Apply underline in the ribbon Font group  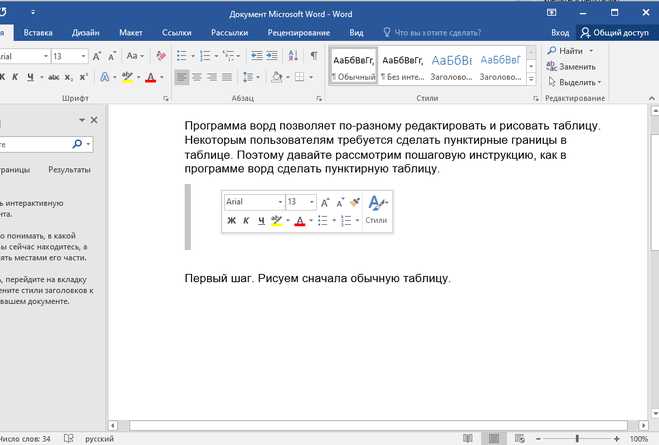click(30, 77)
